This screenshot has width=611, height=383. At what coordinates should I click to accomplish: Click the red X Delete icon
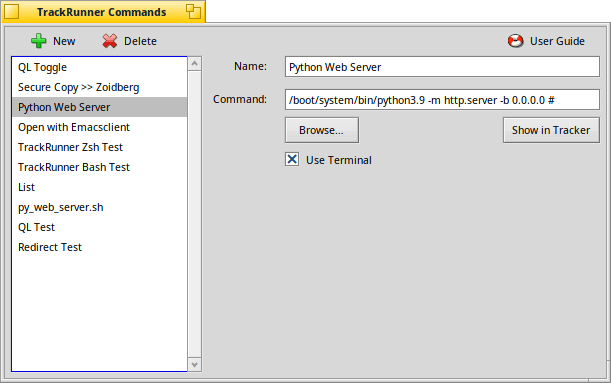(110, 41)
